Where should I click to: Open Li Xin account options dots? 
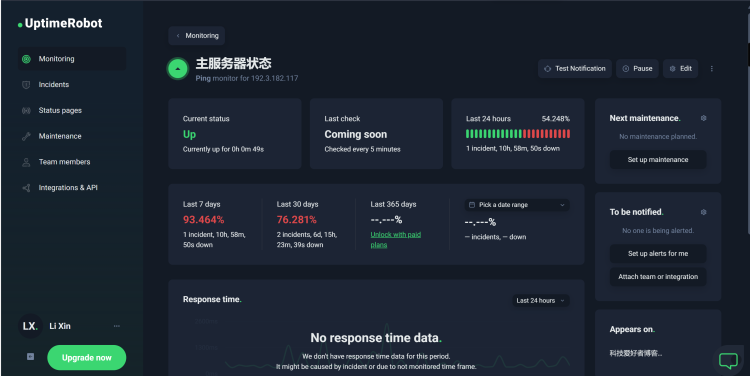(117, 326)
